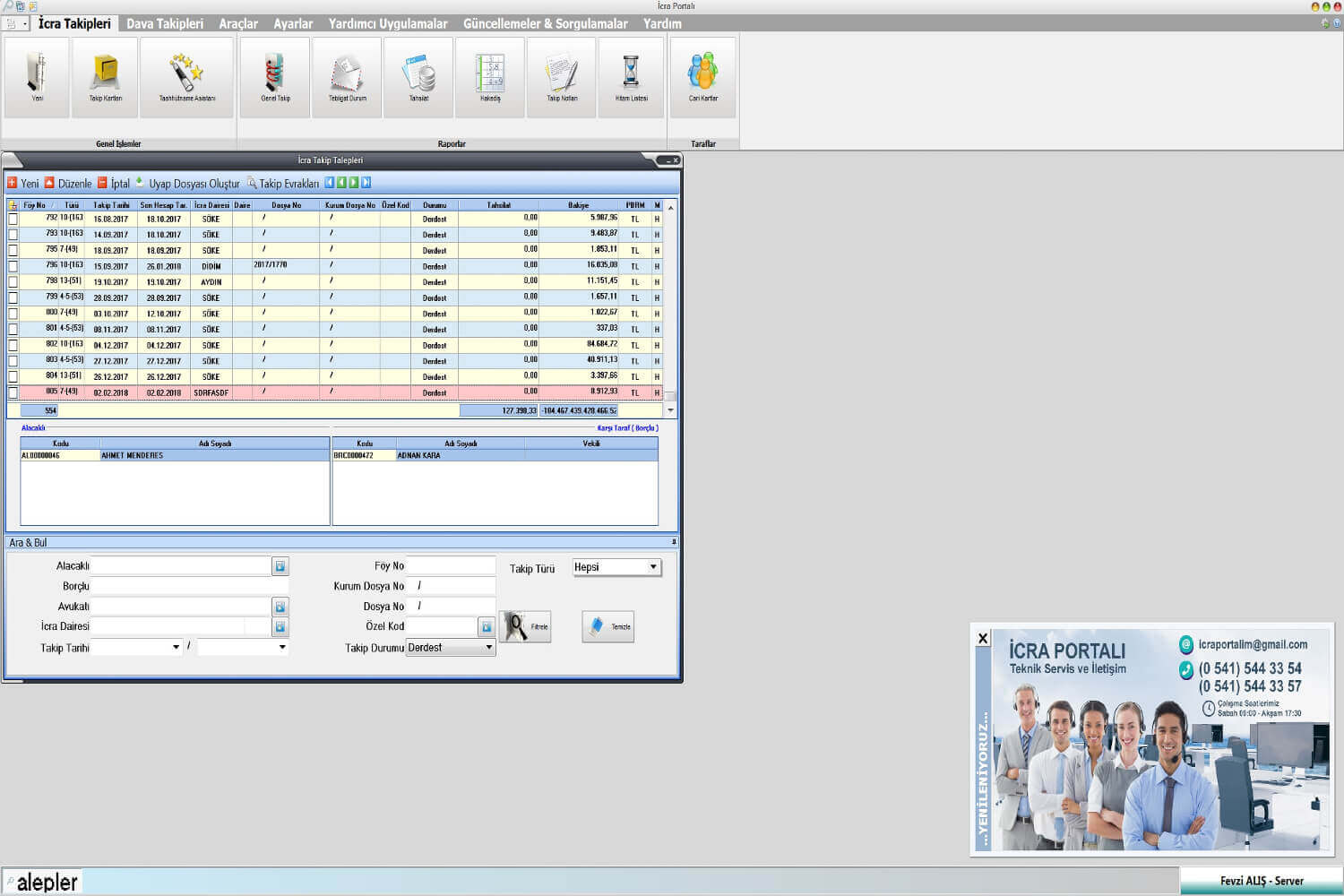Click the Tahsilat report icon
Viewport: 1344px width, 896px height.
click(x=418, y=76)
